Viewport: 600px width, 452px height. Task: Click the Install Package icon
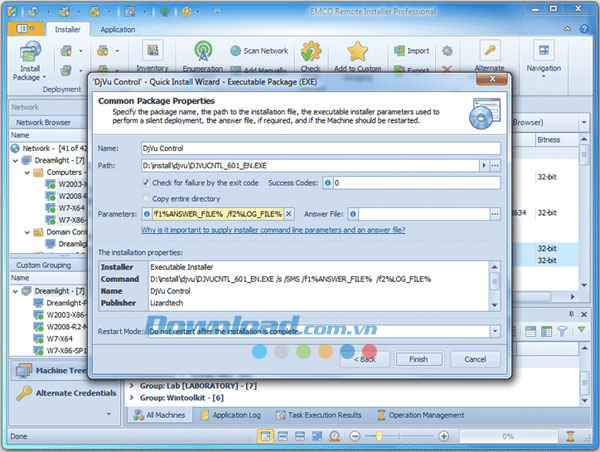(30, 52)
